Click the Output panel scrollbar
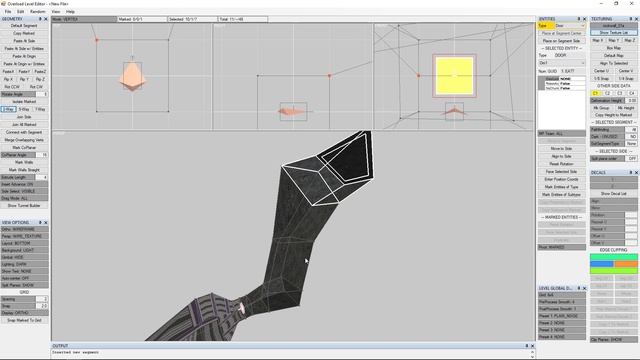The width and height of the screenshot is (640, 360). pos(532,354)
